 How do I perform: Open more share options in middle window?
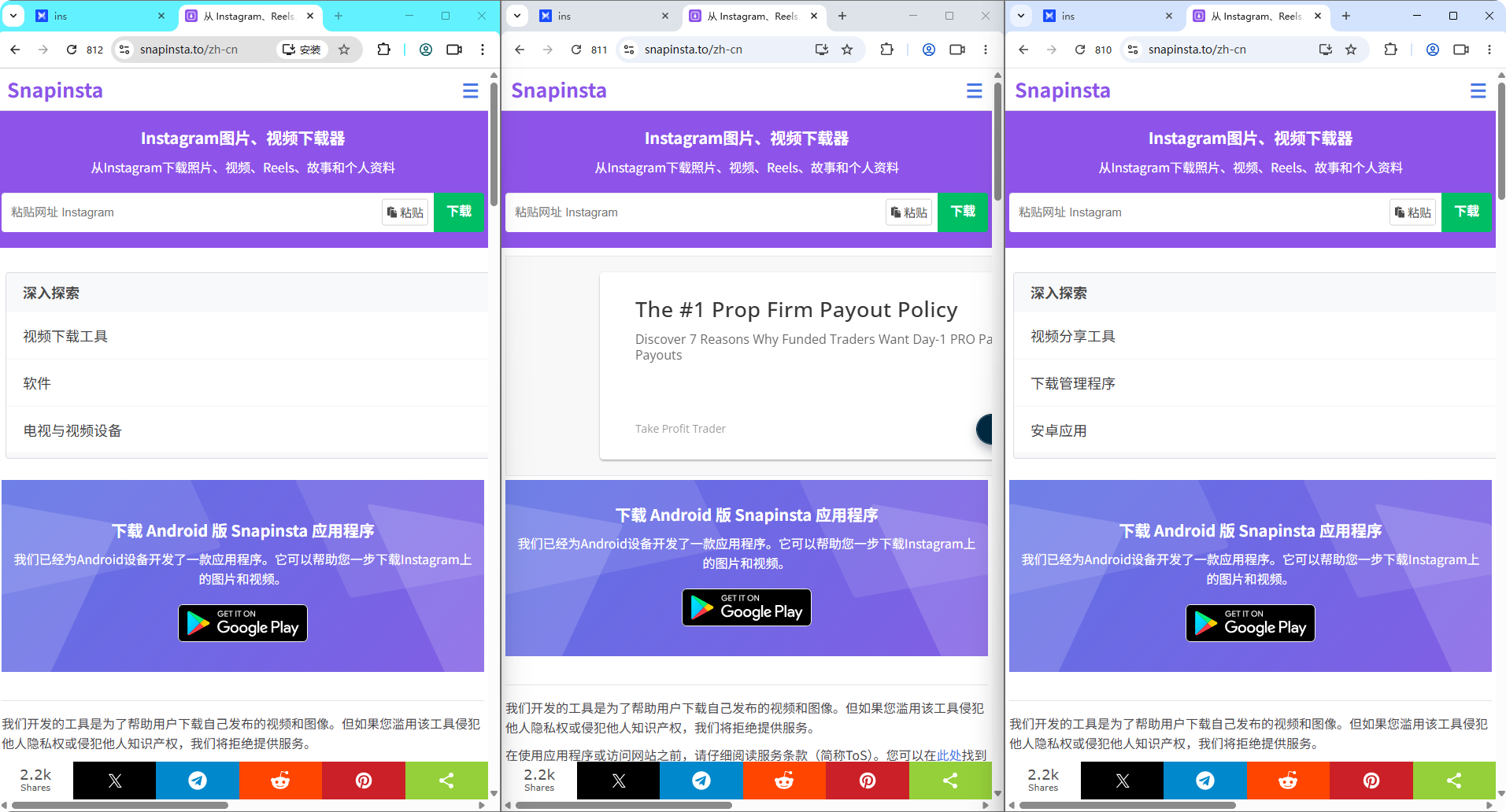pos(950,781)
